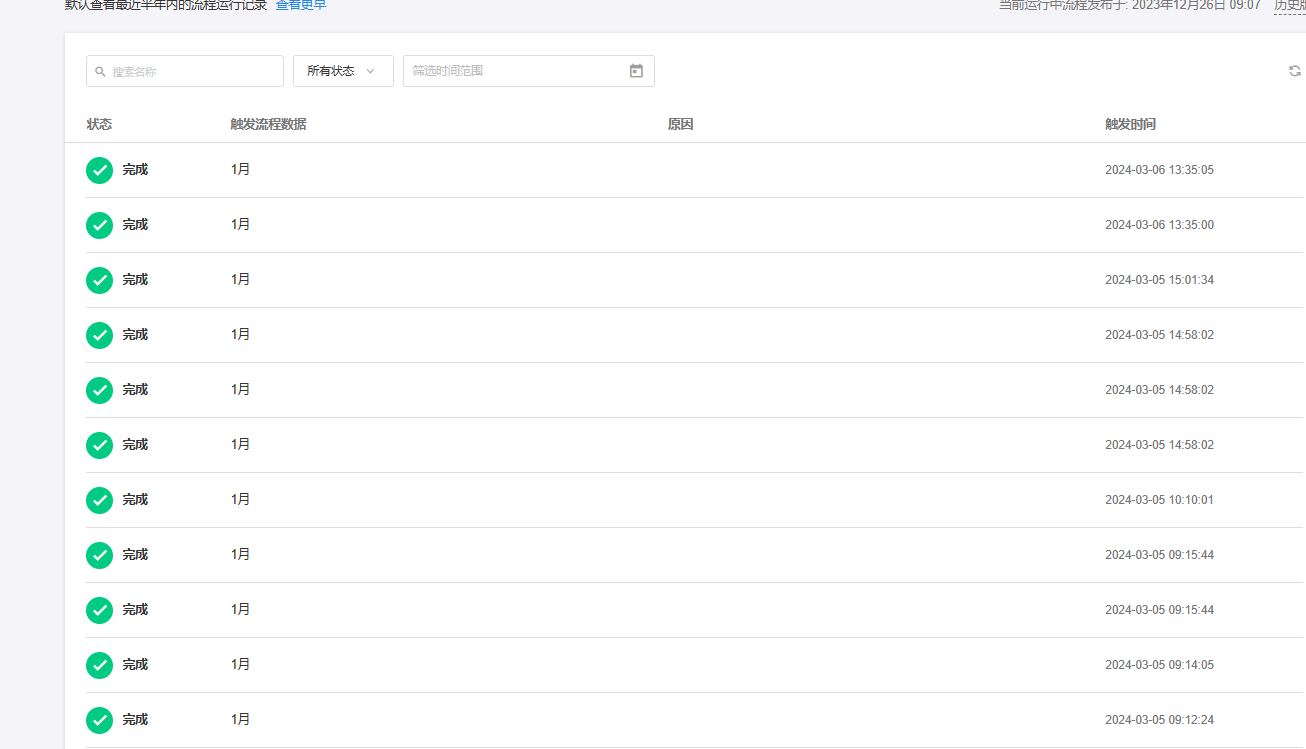Select the 完成 status in the 13:35:05 row
This screenshot has height=749, width=1306.
pos(135,170)
